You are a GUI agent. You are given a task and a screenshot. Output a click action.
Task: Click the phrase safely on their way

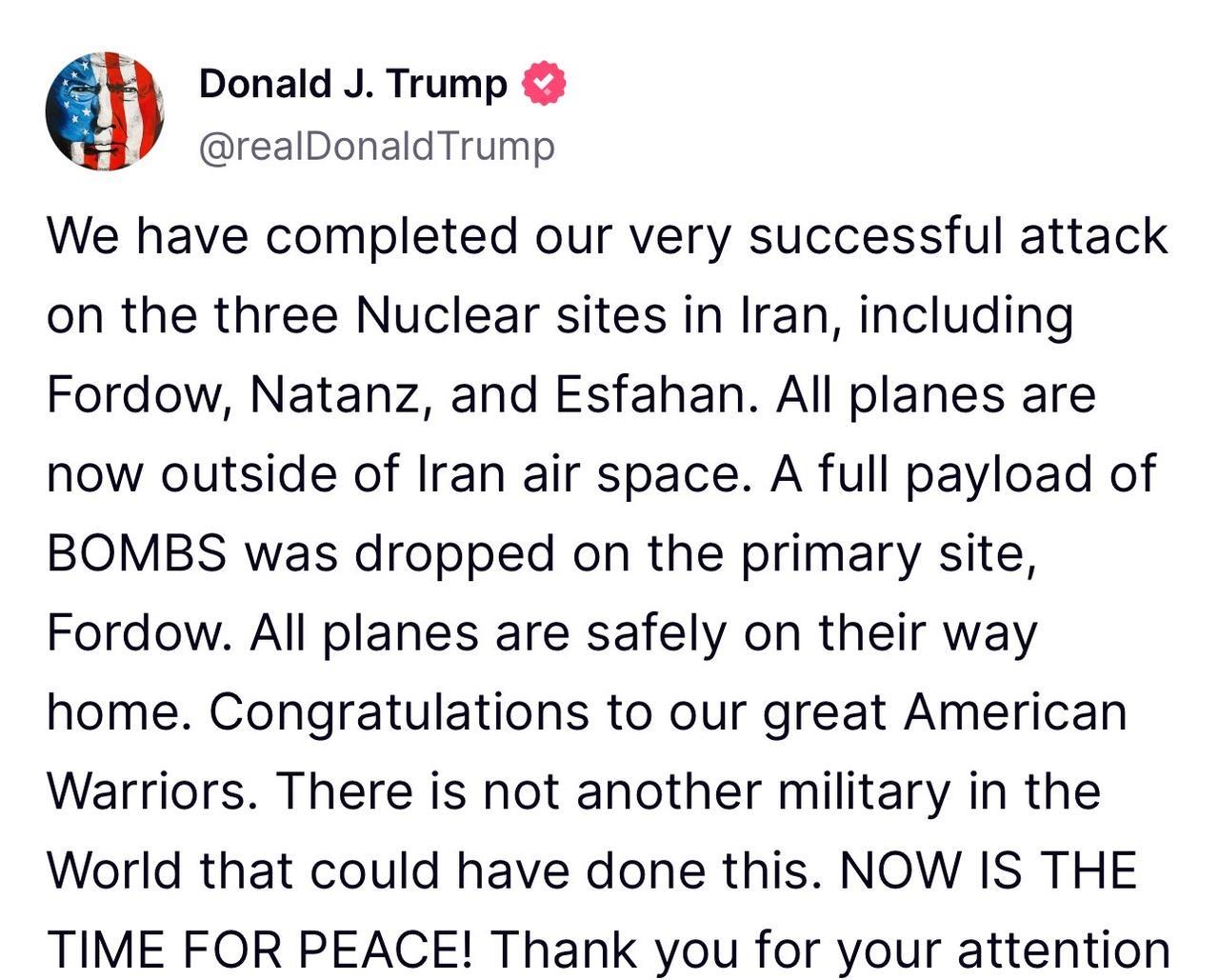point(811,633)
